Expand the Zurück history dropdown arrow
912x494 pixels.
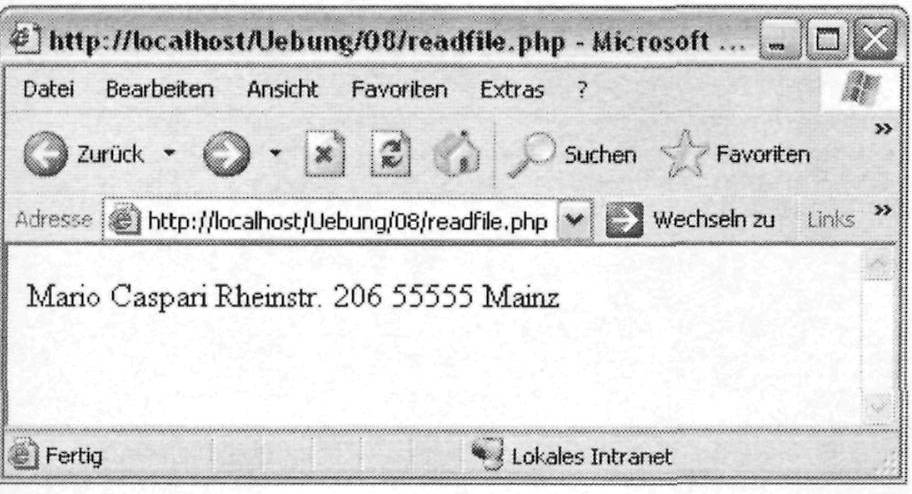(x=169, y=154)
